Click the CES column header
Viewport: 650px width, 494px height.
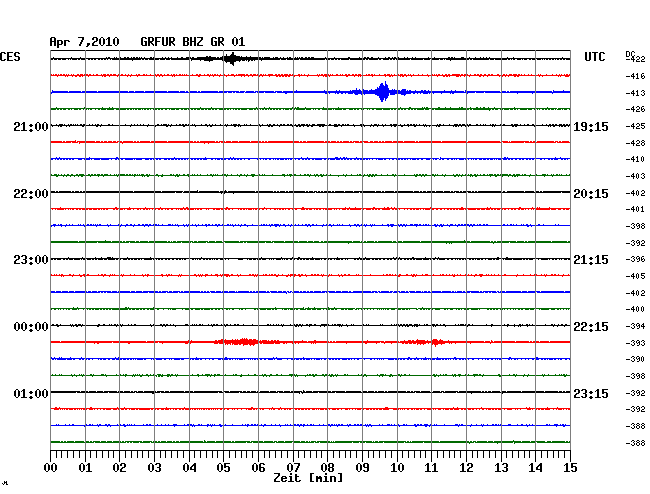click(x=10, y=57)
